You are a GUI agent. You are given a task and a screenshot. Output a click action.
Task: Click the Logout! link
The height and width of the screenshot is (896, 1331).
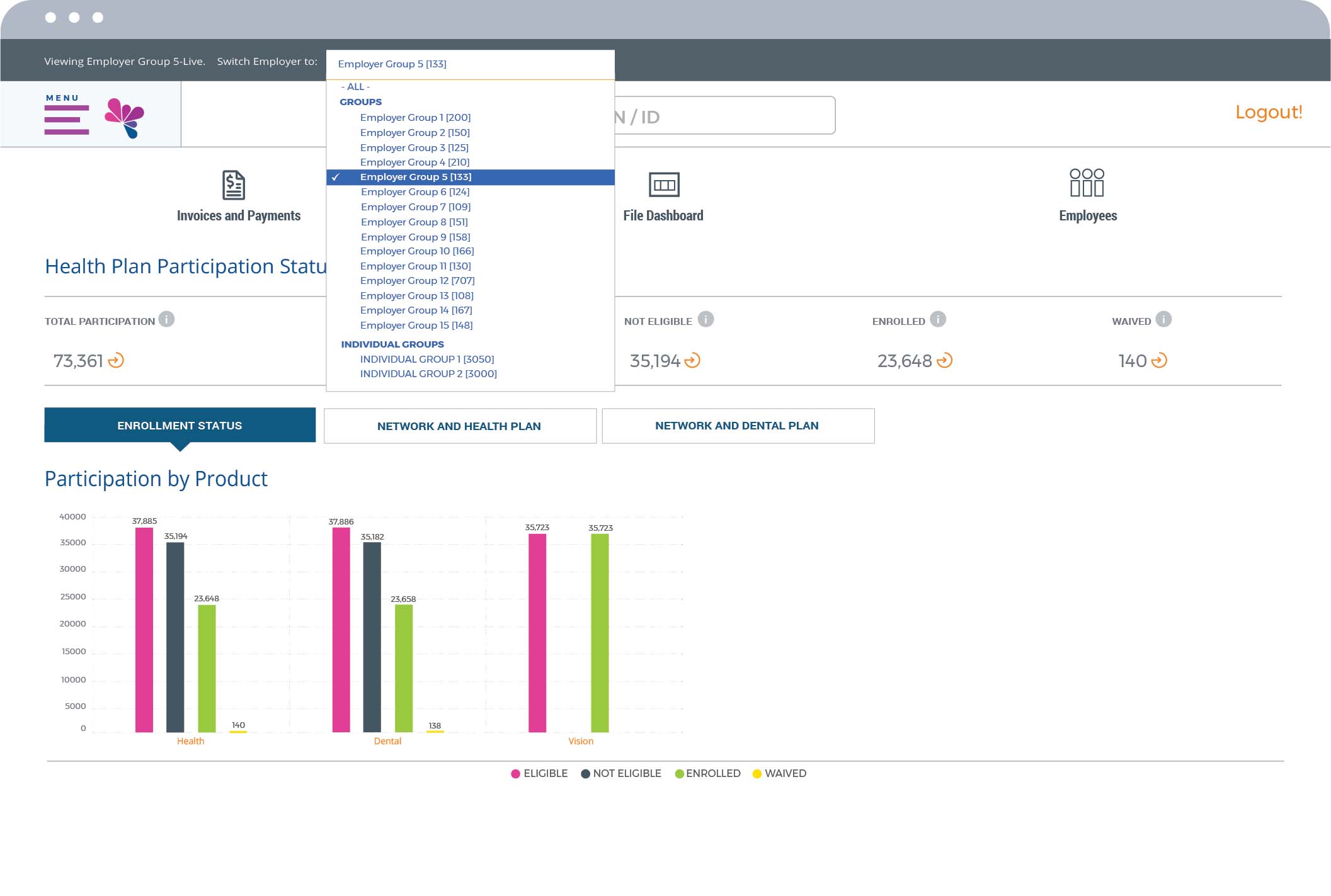tap(1268, 113)
